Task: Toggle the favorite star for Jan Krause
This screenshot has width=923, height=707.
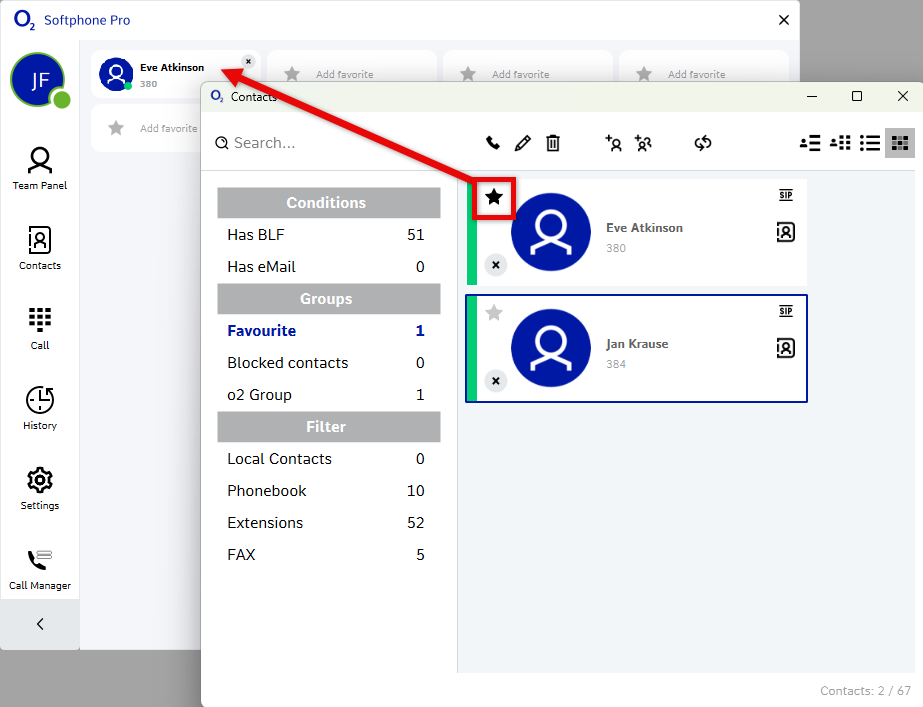Action: coord(494,313)
